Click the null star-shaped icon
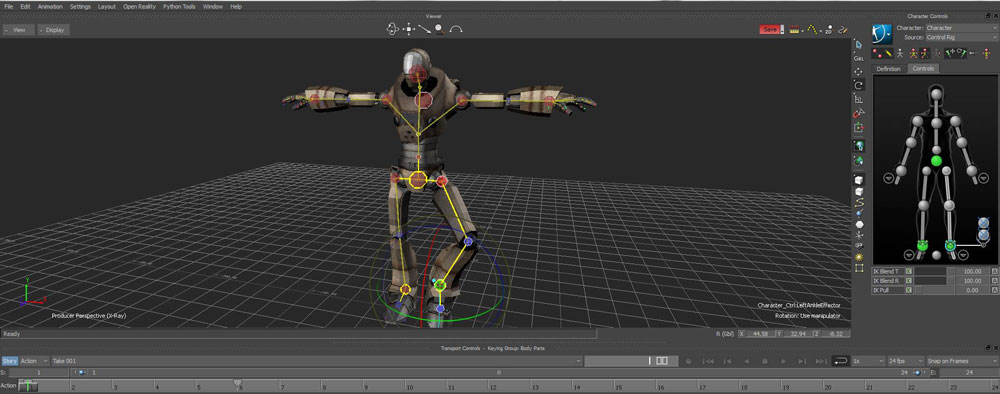This screenshot has height=394, width=1000. [859, 235]
